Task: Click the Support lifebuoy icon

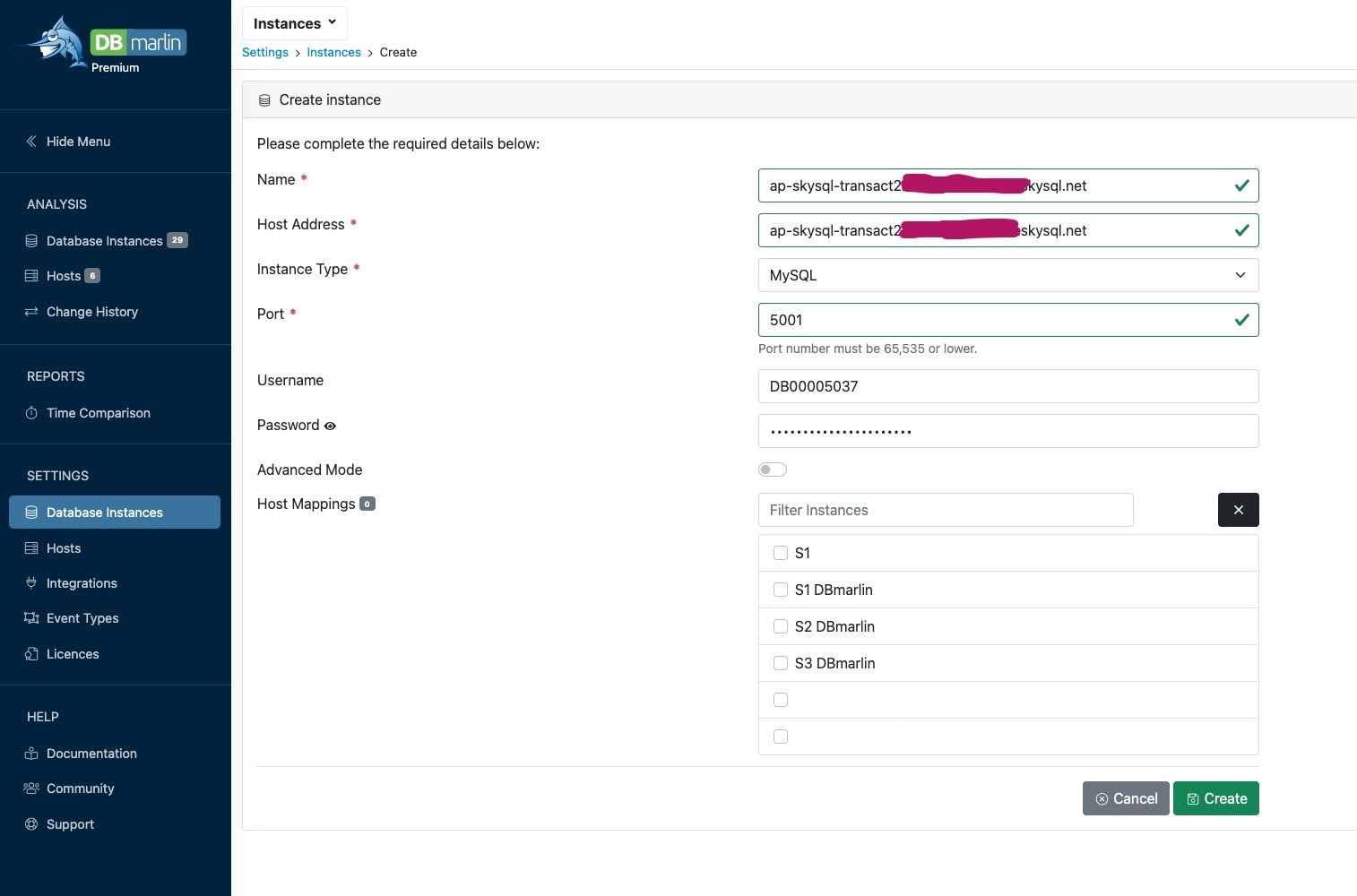Action: point(31,824)
